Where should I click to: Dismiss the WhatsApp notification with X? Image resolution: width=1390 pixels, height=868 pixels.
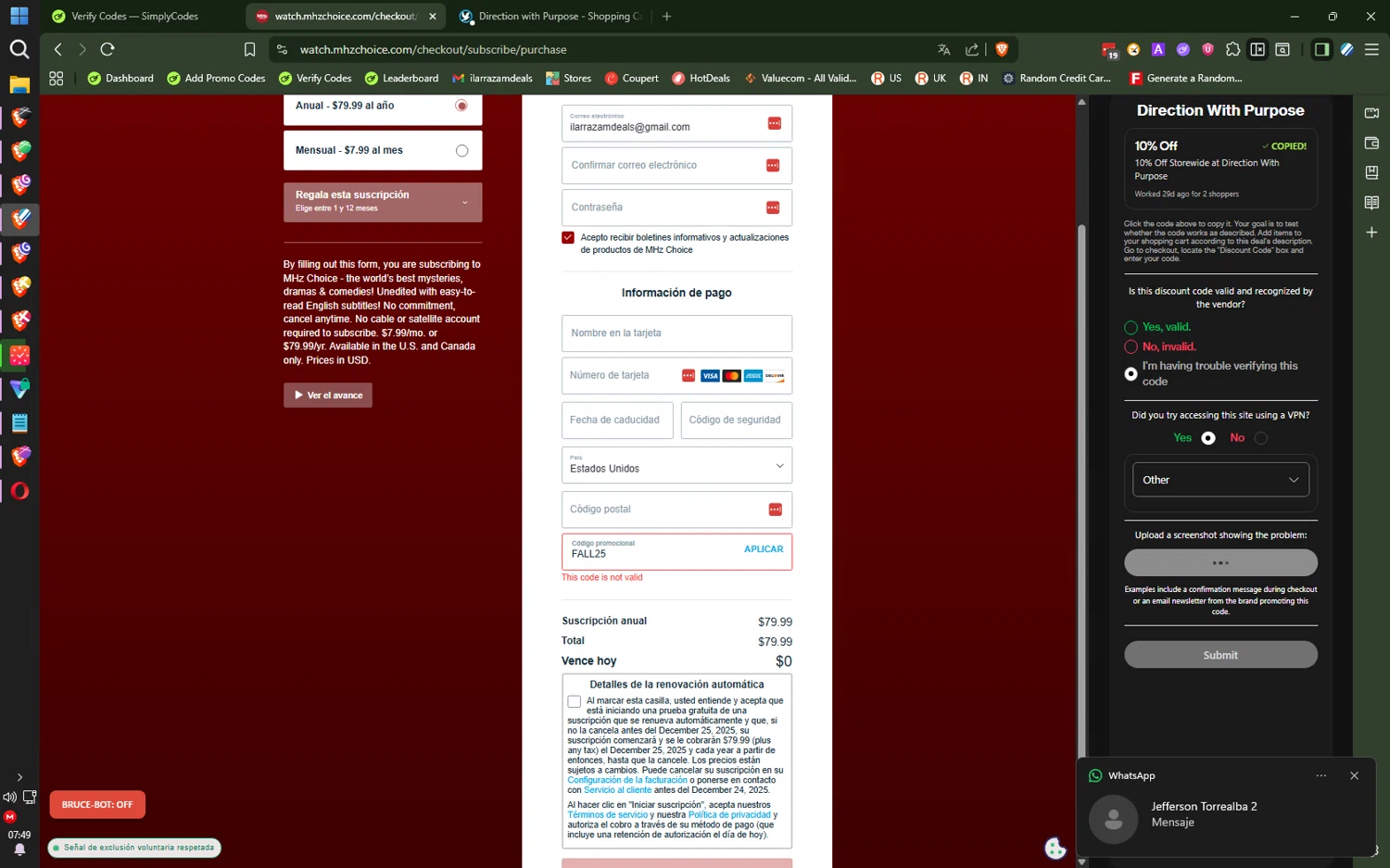[x=1354, y=776]
